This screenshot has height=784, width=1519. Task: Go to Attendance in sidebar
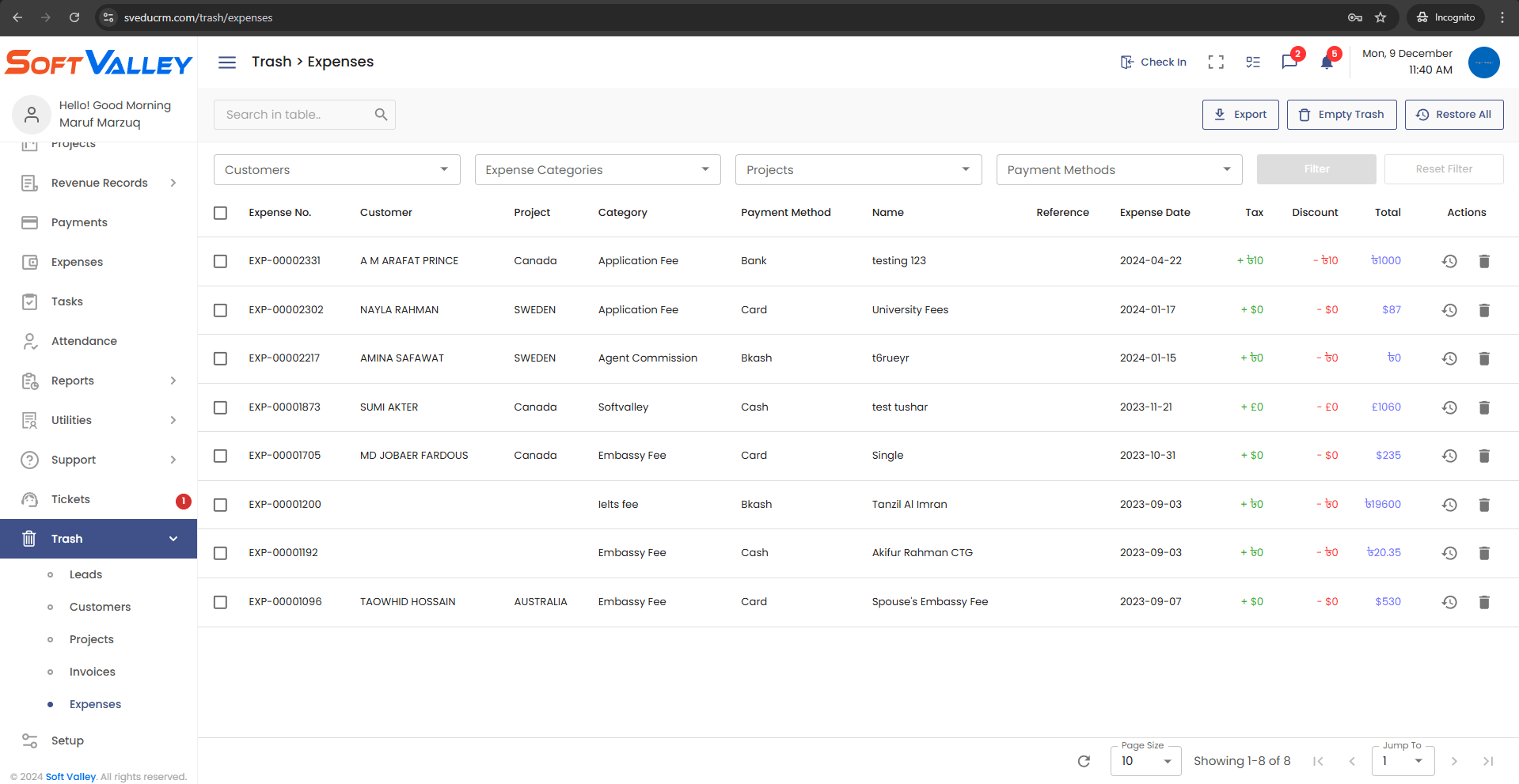pos(84,341)
